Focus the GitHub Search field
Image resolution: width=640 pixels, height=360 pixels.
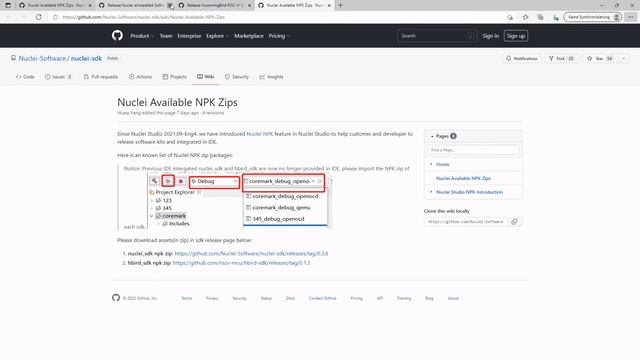pyautogui.click(x=436, y=36)
